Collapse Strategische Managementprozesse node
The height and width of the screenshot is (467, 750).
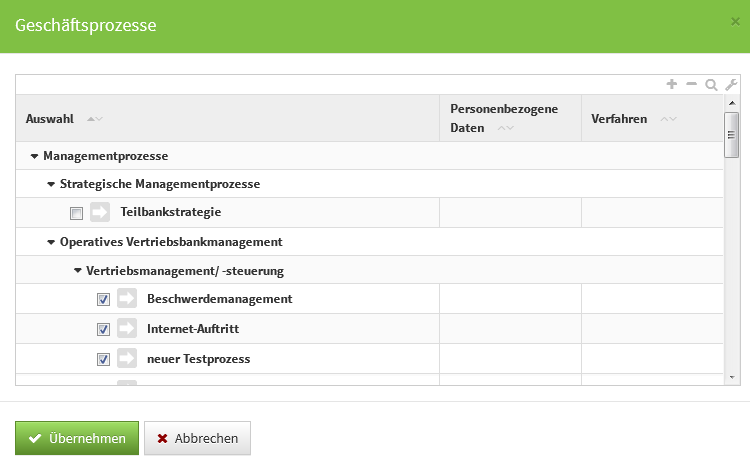click(51, 184)
